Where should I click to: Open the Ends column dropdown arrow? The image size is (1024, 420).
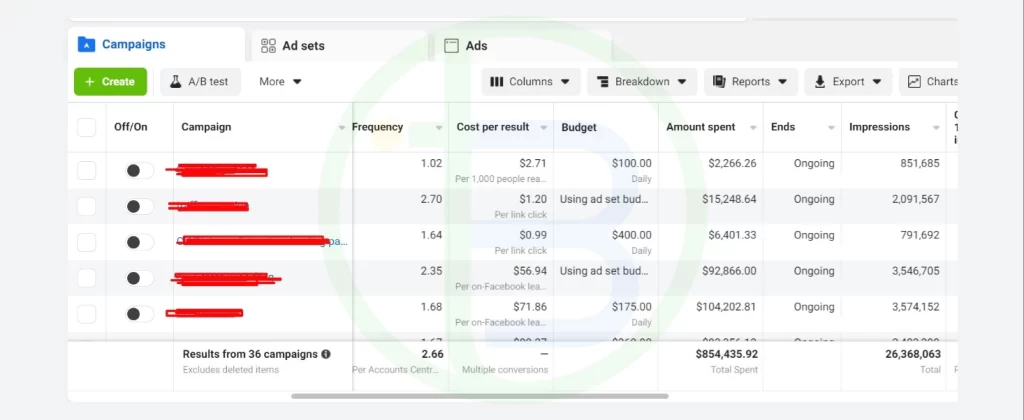(x=830, y=128)
